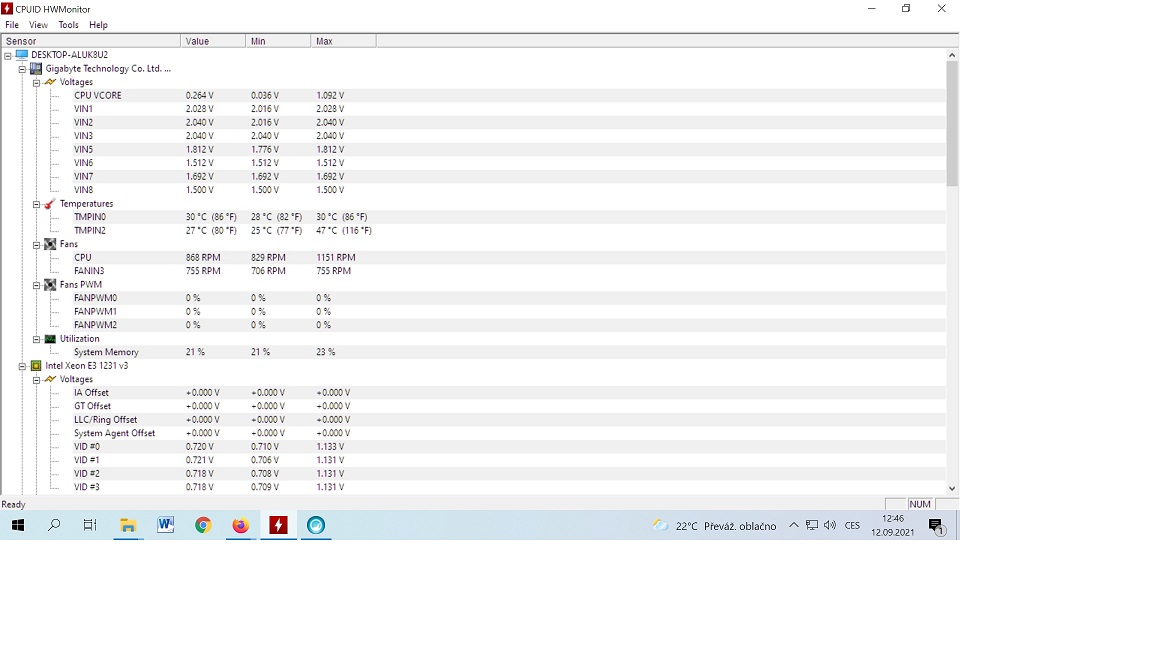Collapse the Gigabyte Voltages section
The image size is (1152, 648).
tap(36, 83)
